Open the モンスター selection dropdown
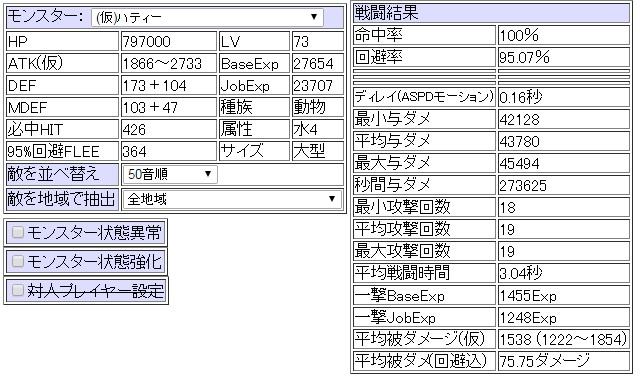Screen dimensions: 640x383 (x=207, y=17)
